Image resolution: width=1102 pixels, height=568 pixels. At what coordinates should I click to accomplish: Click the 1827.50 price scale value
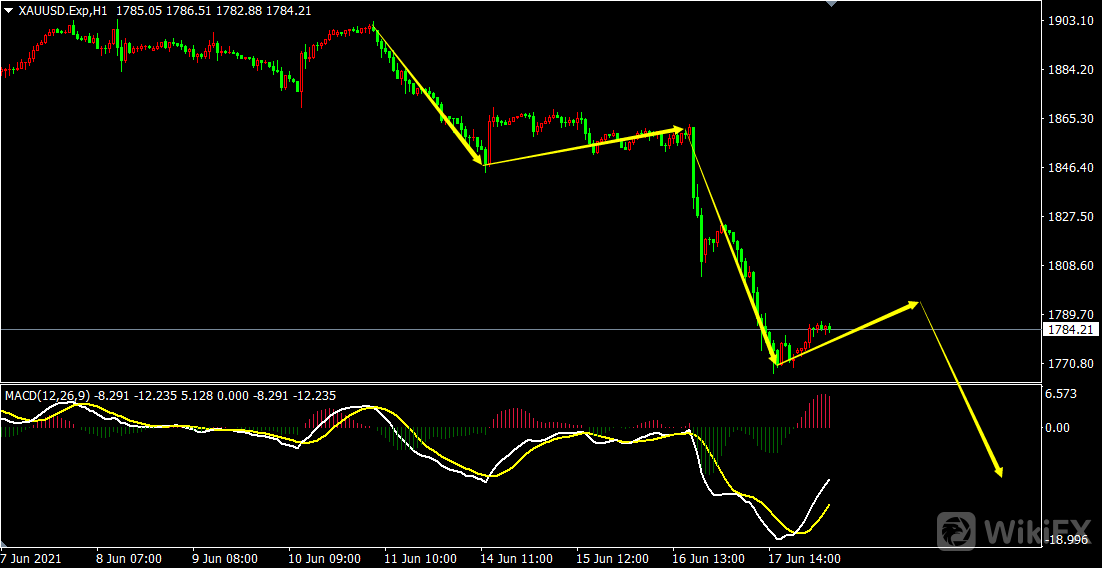[1070, 217]
